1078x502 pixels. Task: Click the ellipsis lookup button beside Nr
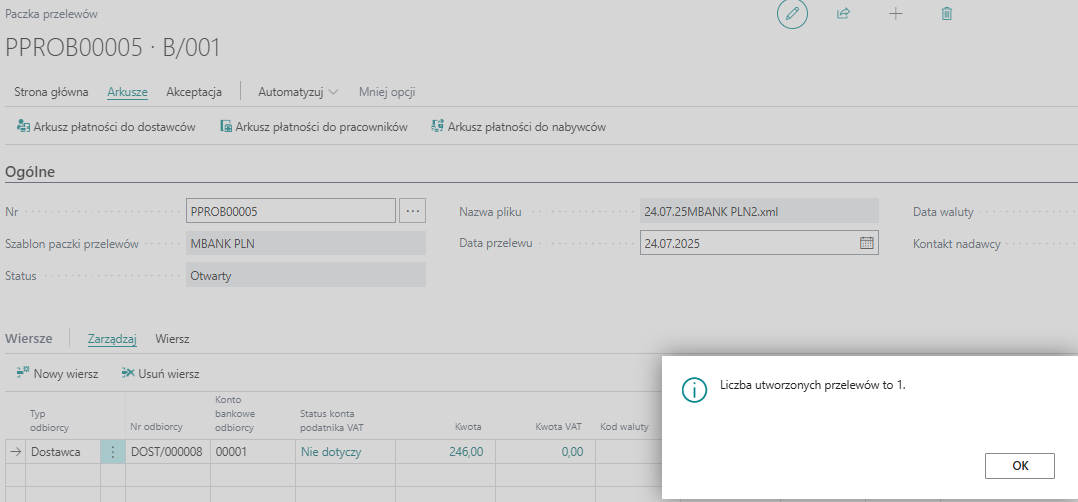coord(412,211)
